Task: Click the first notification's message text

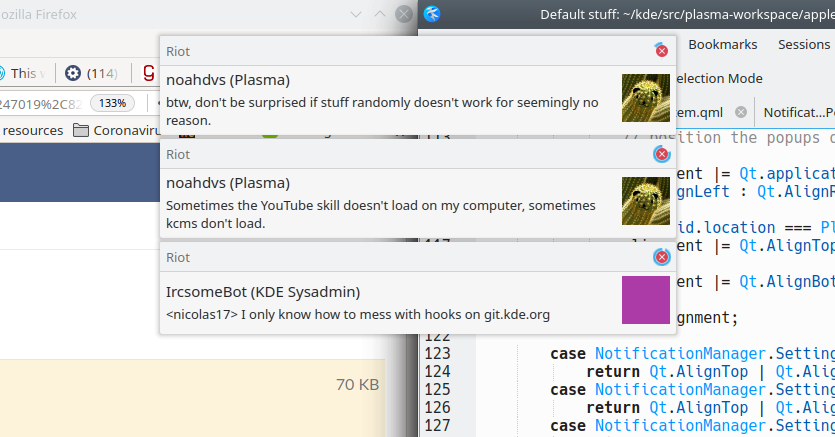Action: tap(382, 111)
